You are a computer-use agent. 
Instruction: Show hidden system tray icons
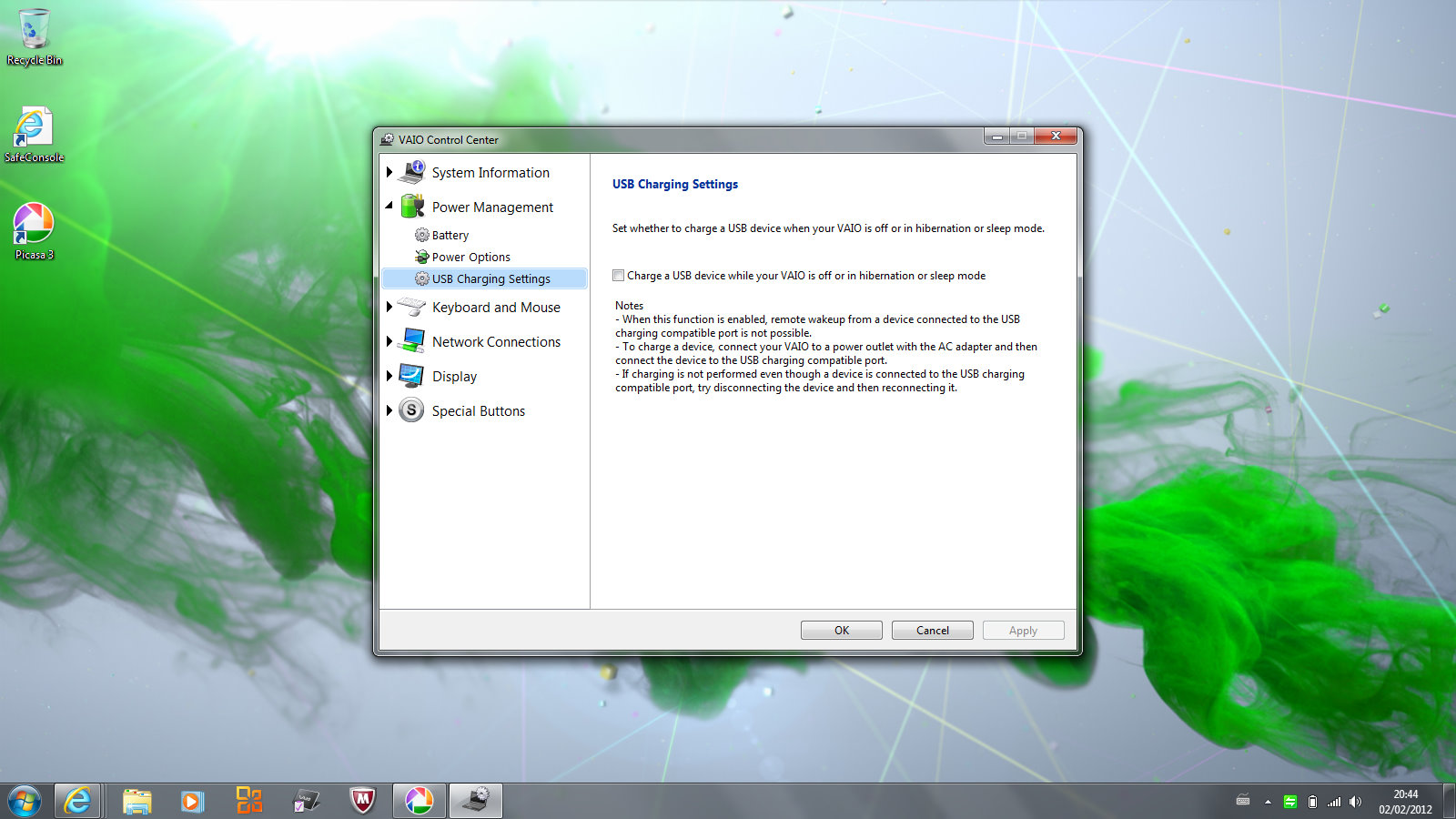pos(1268,802)
